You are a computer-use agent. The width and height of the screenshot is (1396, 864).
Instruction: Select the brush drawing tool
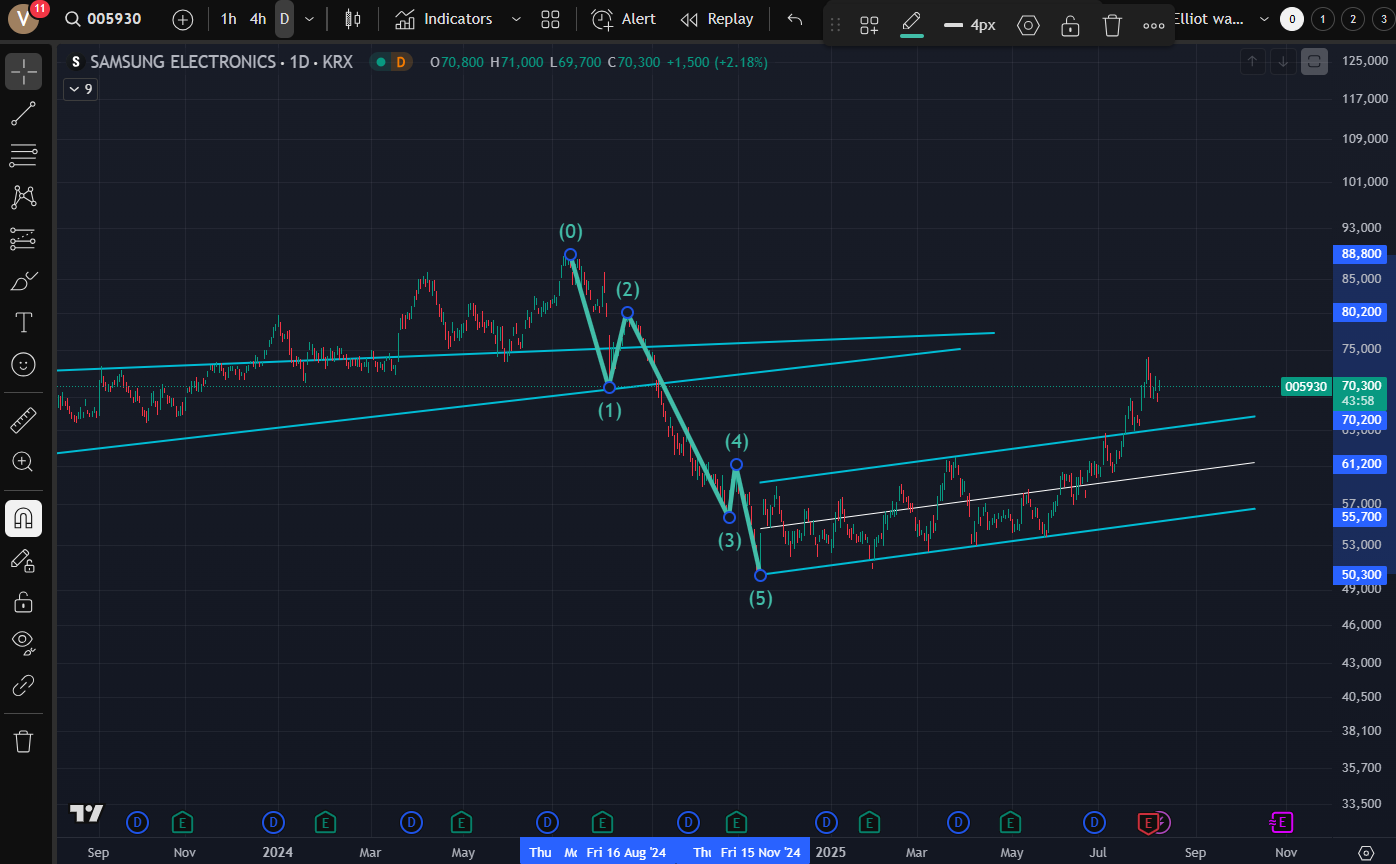click(23, 281)
